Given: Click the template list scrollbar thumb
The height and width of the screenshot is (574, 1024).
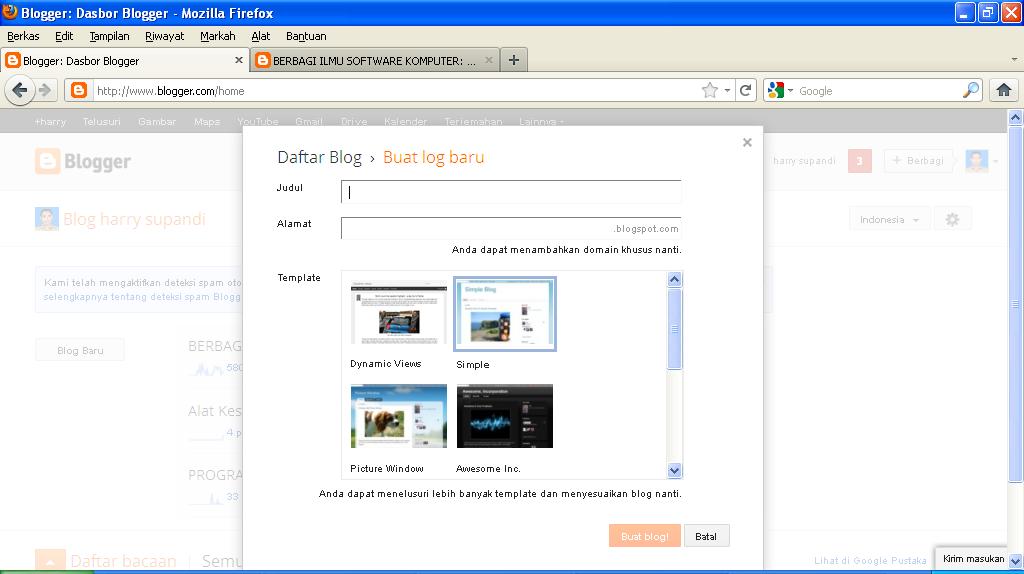Looking at the screenshot, I should point(675,328).
